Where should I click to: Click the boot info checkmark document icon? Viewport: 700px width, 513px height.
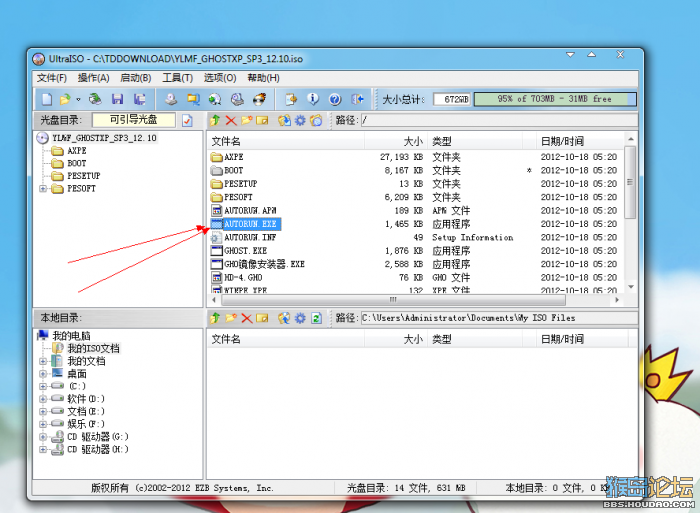tap(187, 121)
